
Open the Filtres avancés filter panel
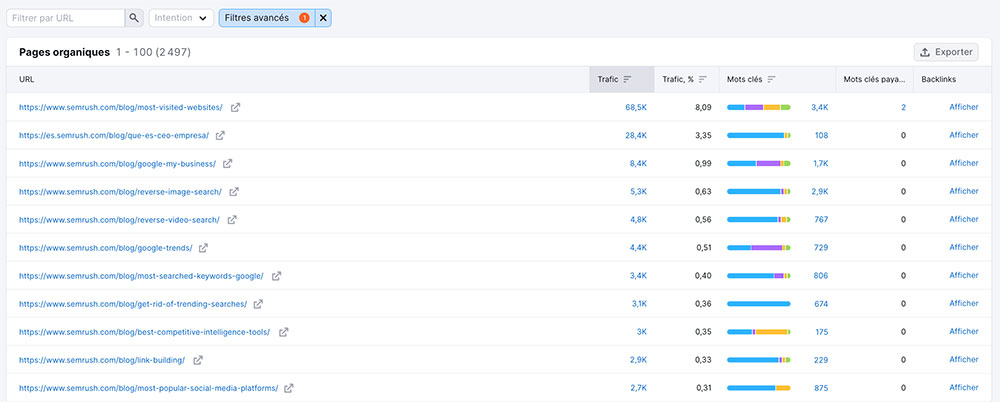[267, 18]
